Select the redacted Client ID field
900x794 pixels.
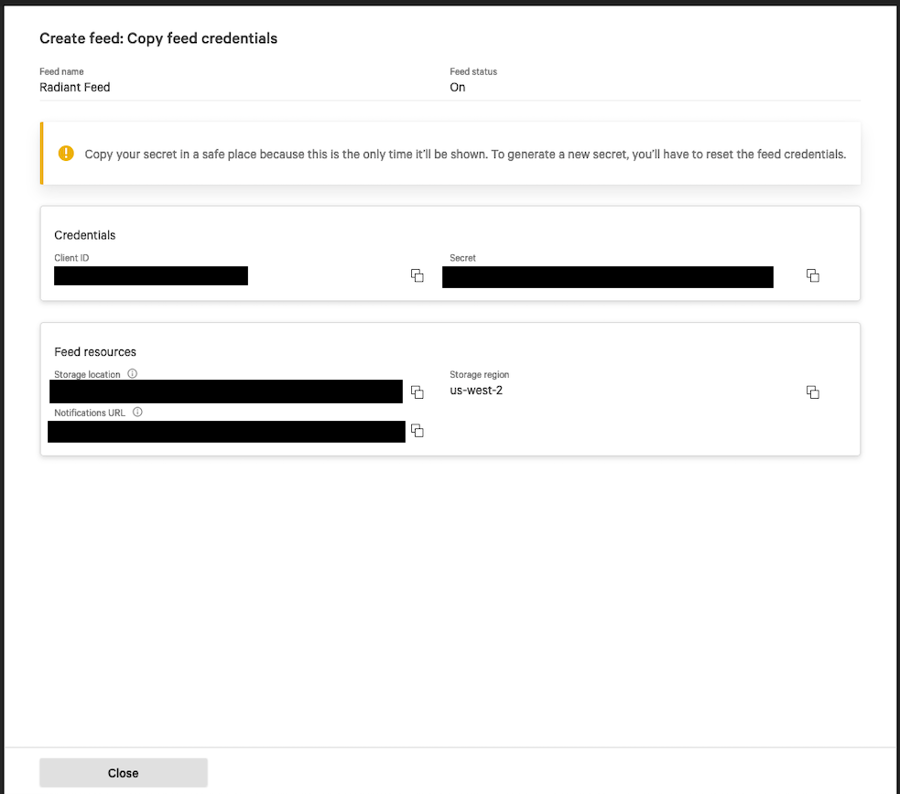click(151, 276)
